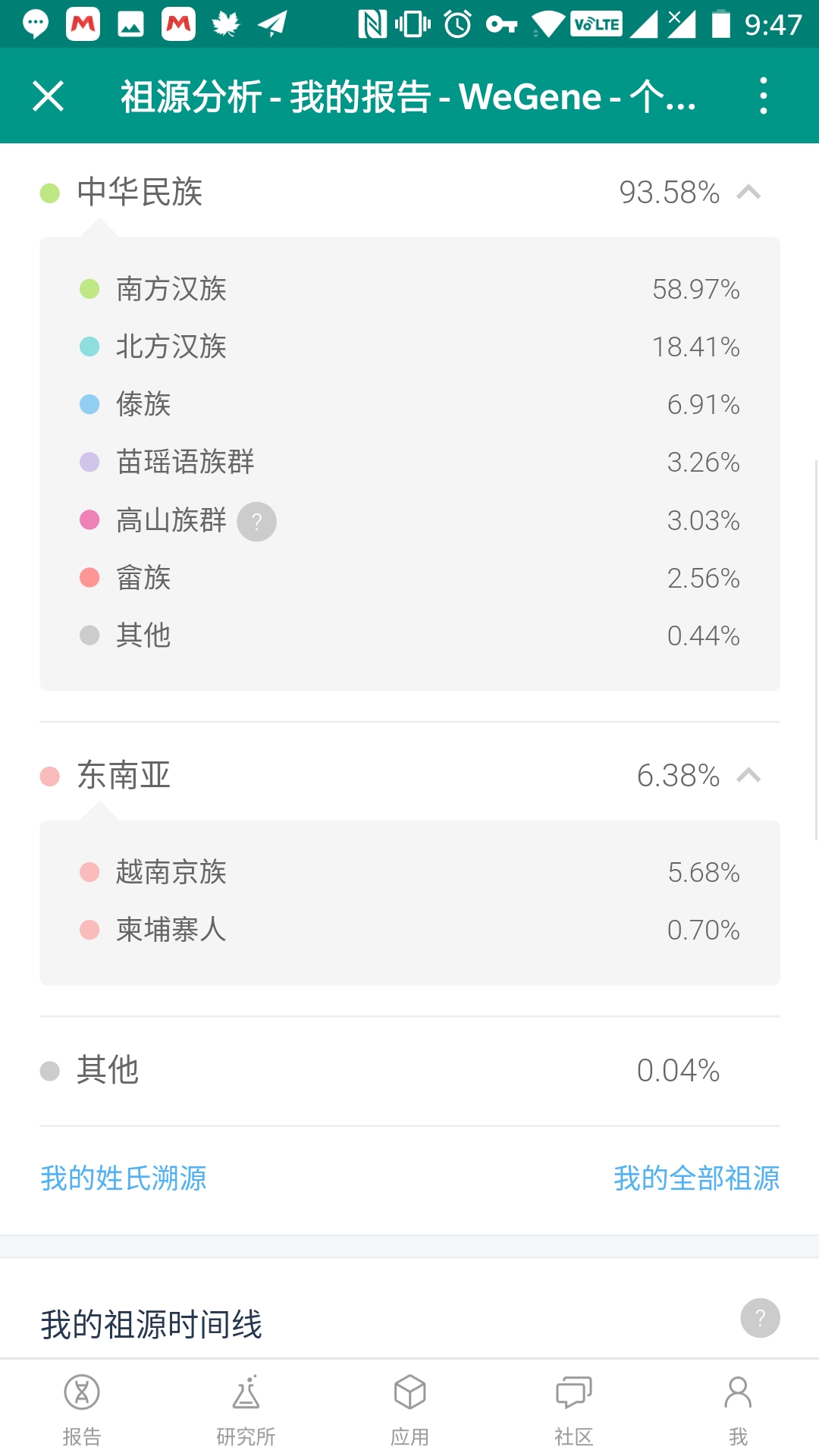The width and height of the screenshot is (819, 1456).
Task: Tap the green dot beside 南方汉族
Action: click(x=89, y=289)
